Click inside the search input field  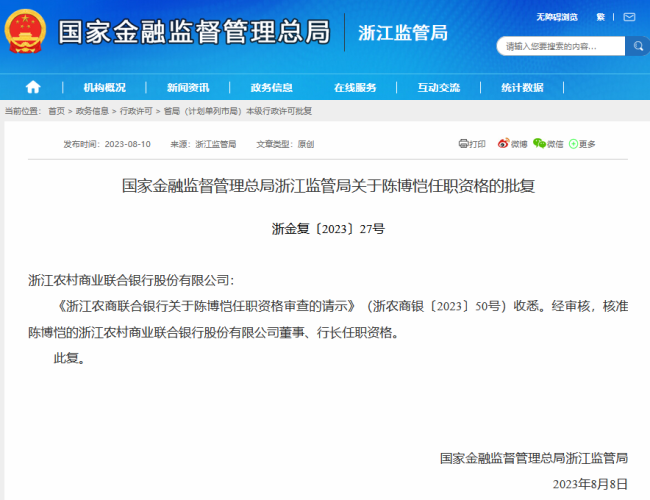point(560,46)
